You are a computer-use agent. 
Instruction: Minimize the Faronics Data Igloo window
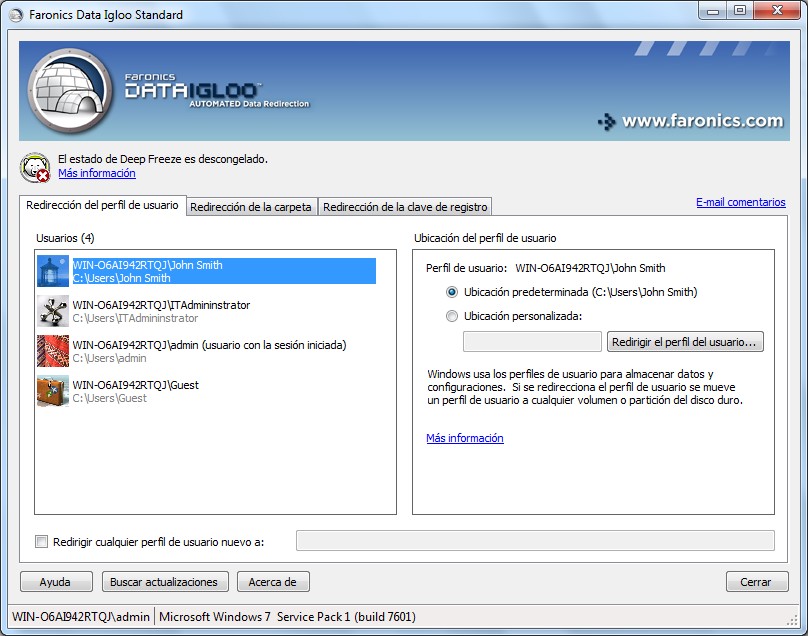pyautogui.click(x=713, y=11)
